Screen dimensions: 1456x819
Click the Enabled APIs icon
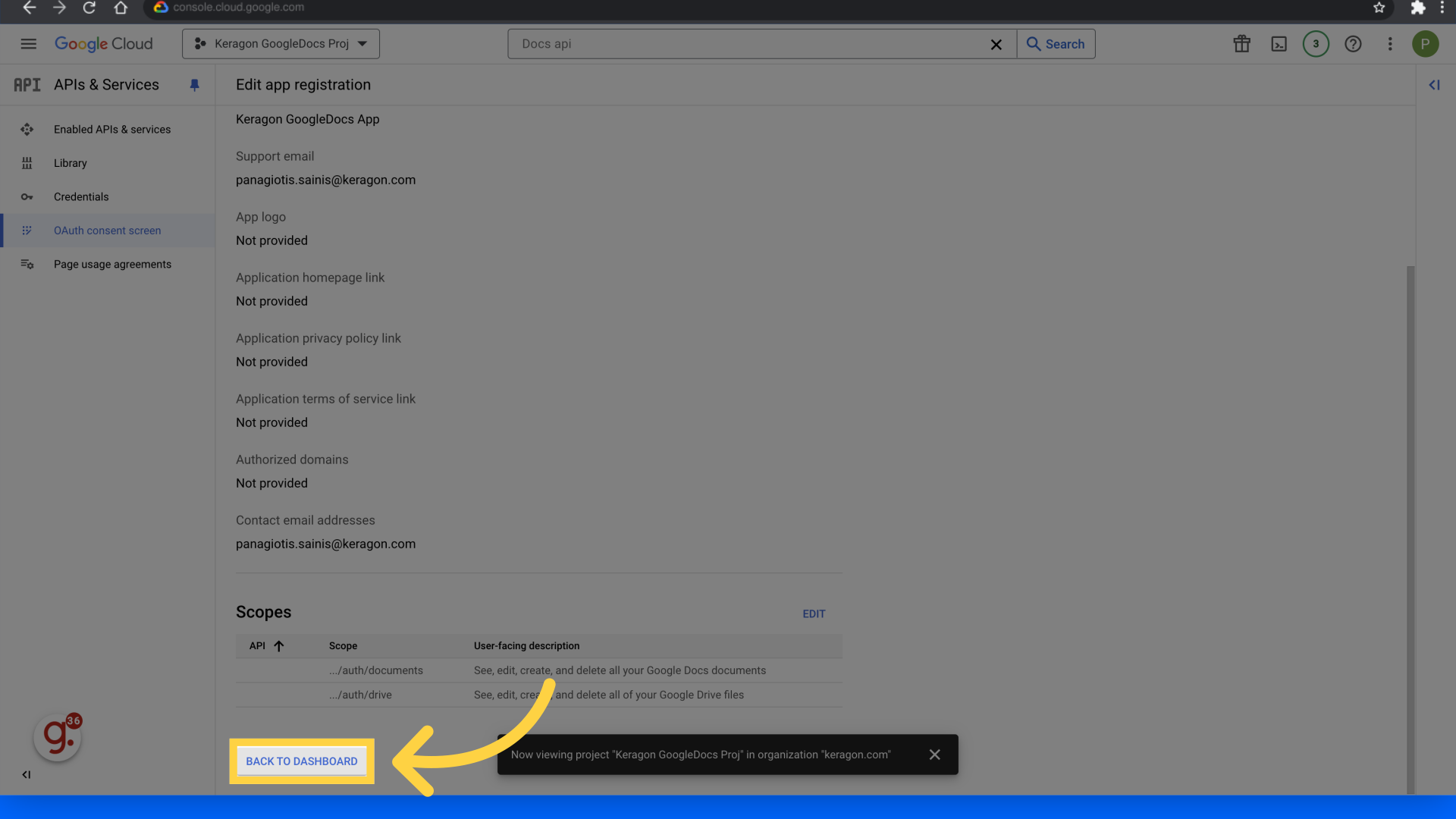coord(27,130)
